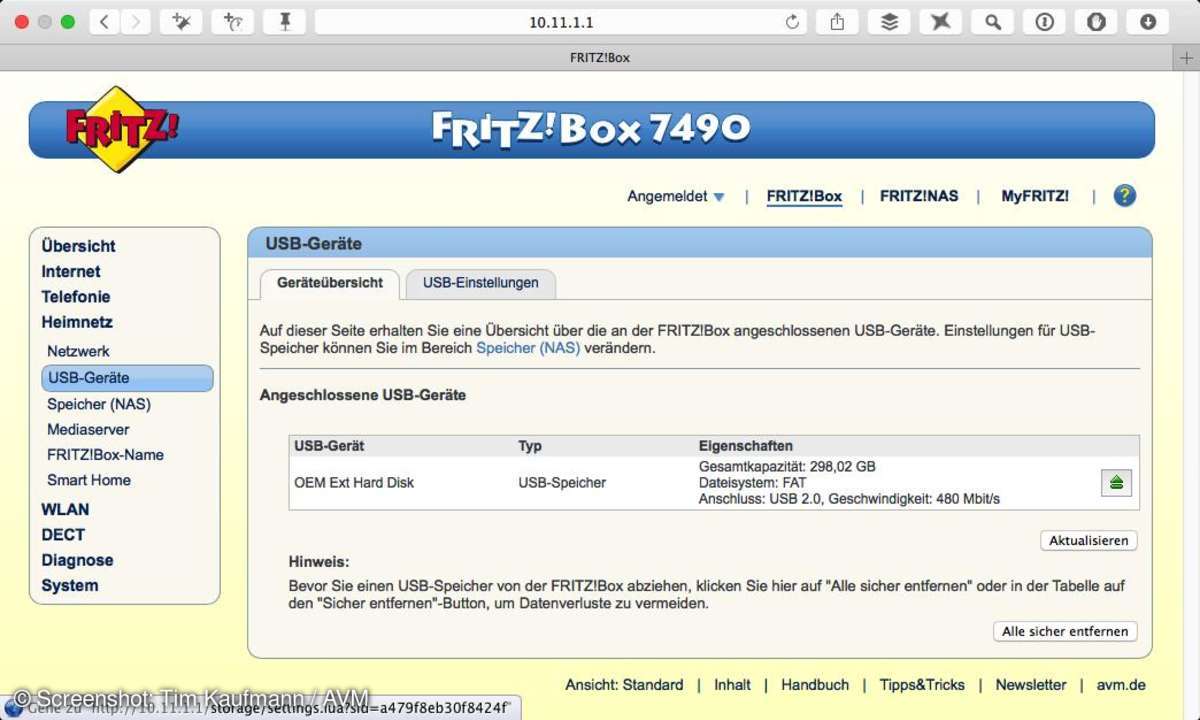Image resolution: width=1200 pixels, height=720 pixels.
Task: Select USB-Geräte in the sidebar
Action: tap(127, 378)
